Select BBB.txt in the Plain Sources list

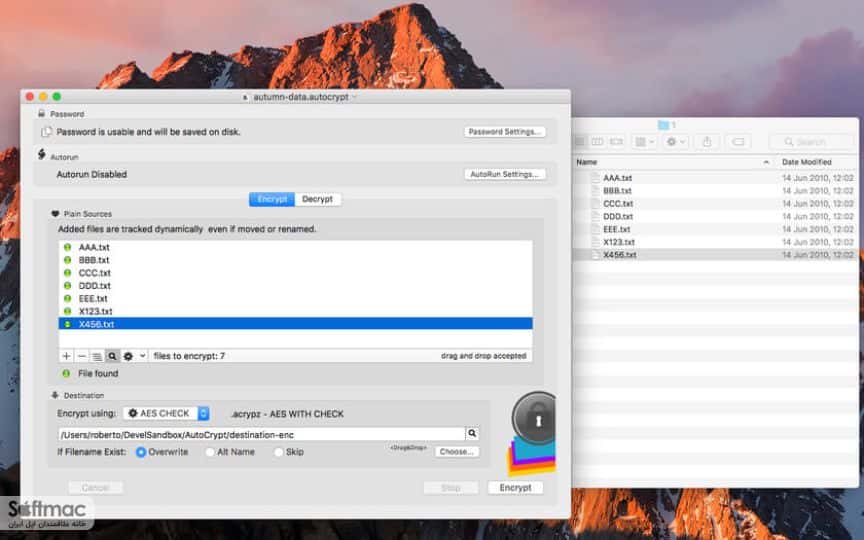tap(295, 260)
